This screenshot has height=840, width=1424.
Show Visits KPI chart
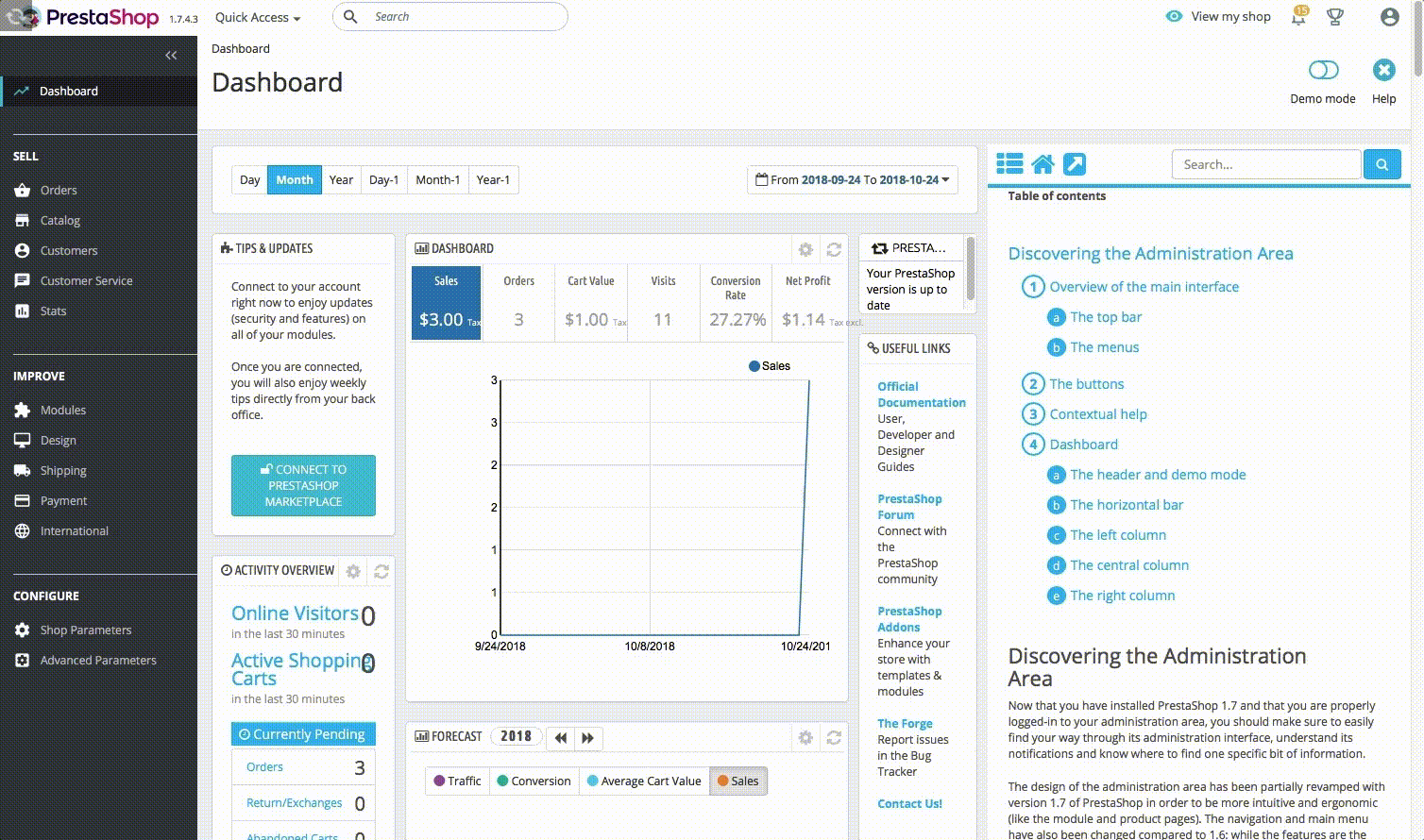click(663, 303)
